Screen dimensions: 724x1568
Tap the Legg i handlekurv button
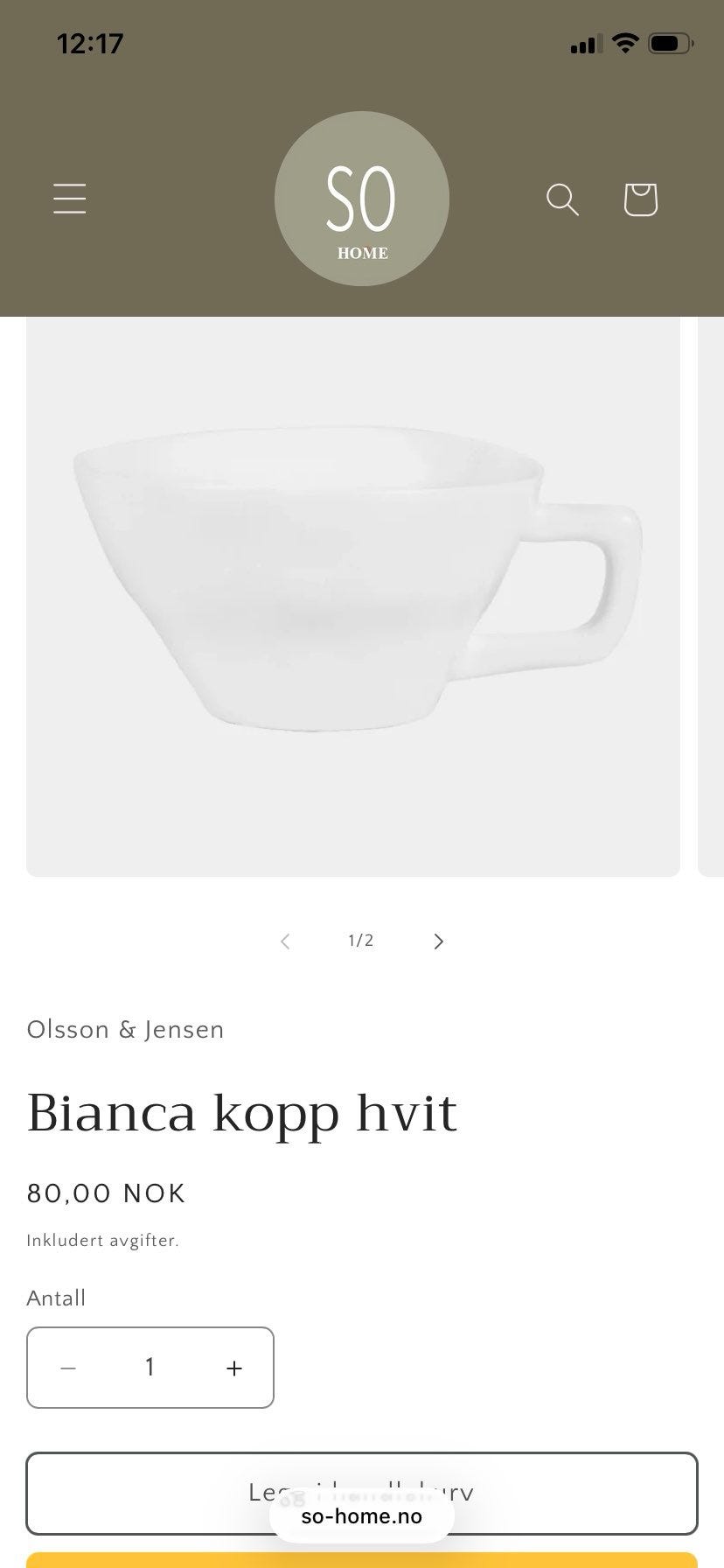(x=362, y=1494)
